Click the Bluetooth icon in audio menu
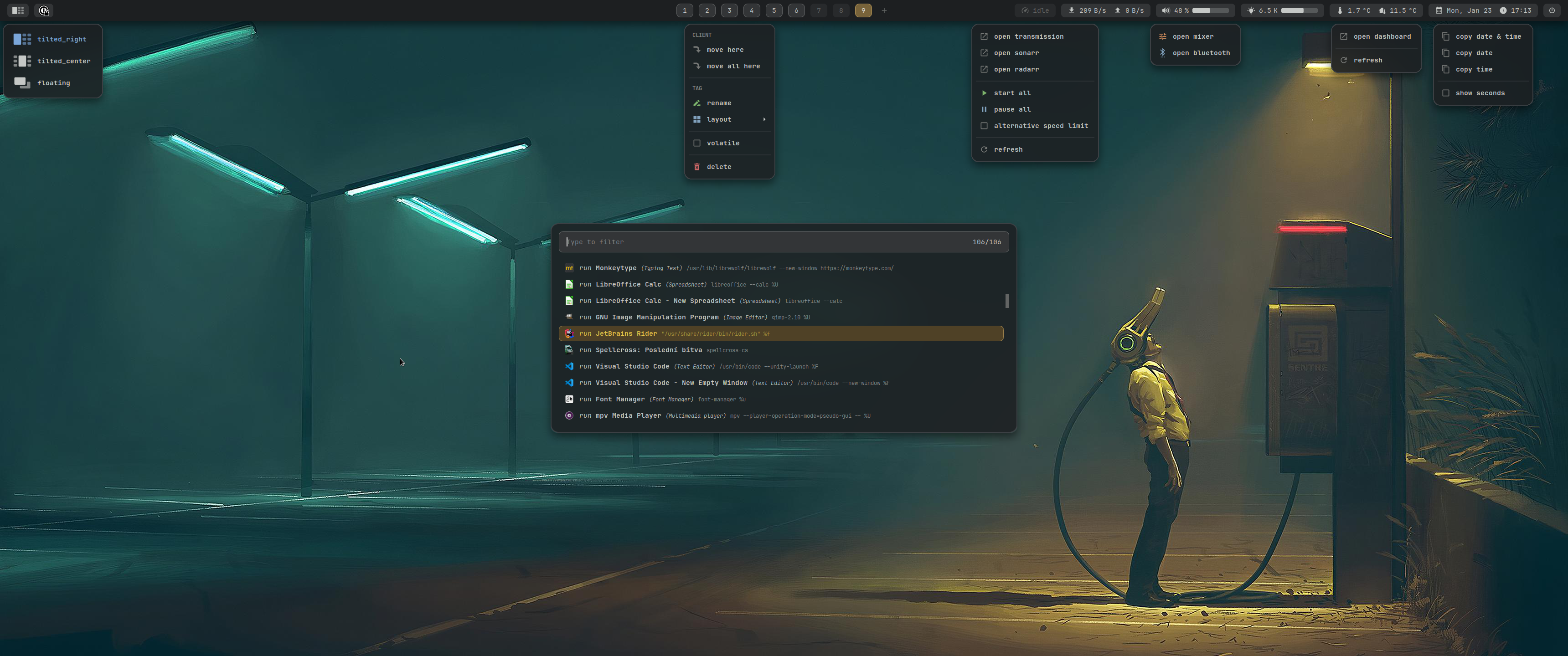1568x656 pixels. tap(1163, 53)
